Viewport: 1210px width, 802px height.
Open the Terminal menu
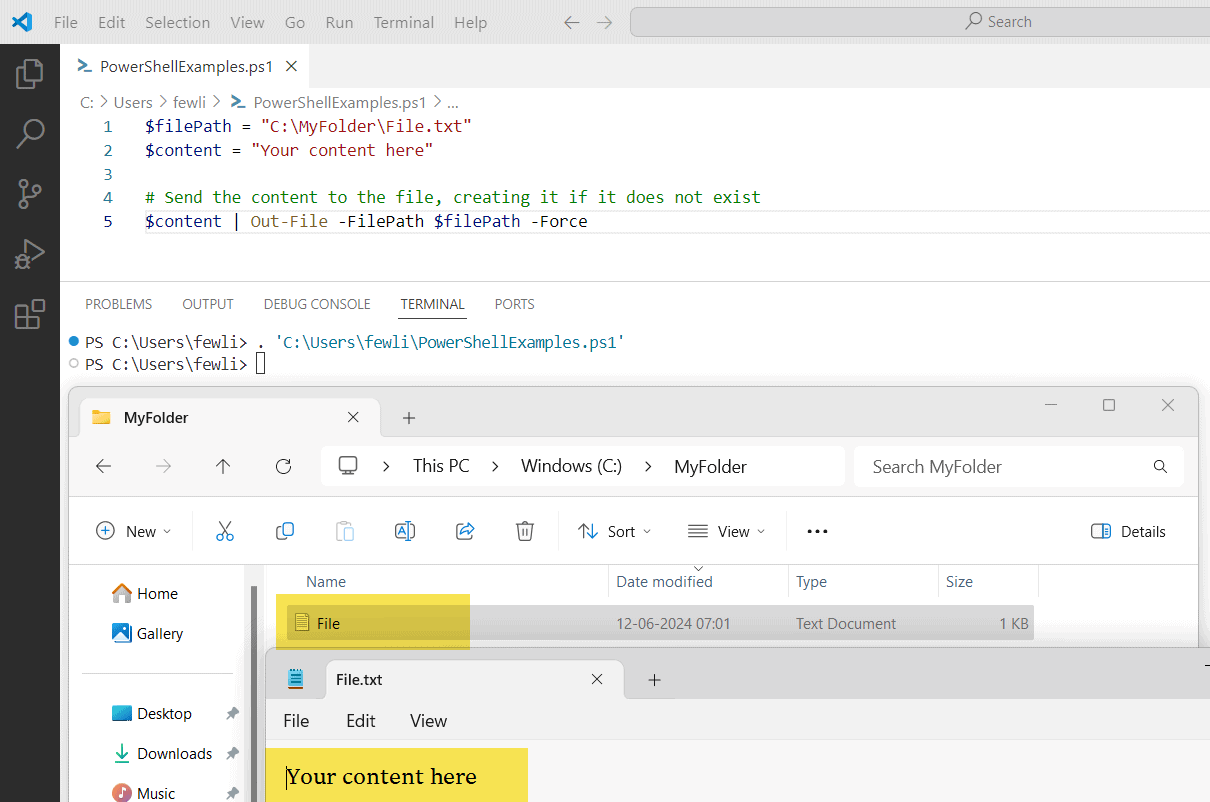[x=405, y=22]
